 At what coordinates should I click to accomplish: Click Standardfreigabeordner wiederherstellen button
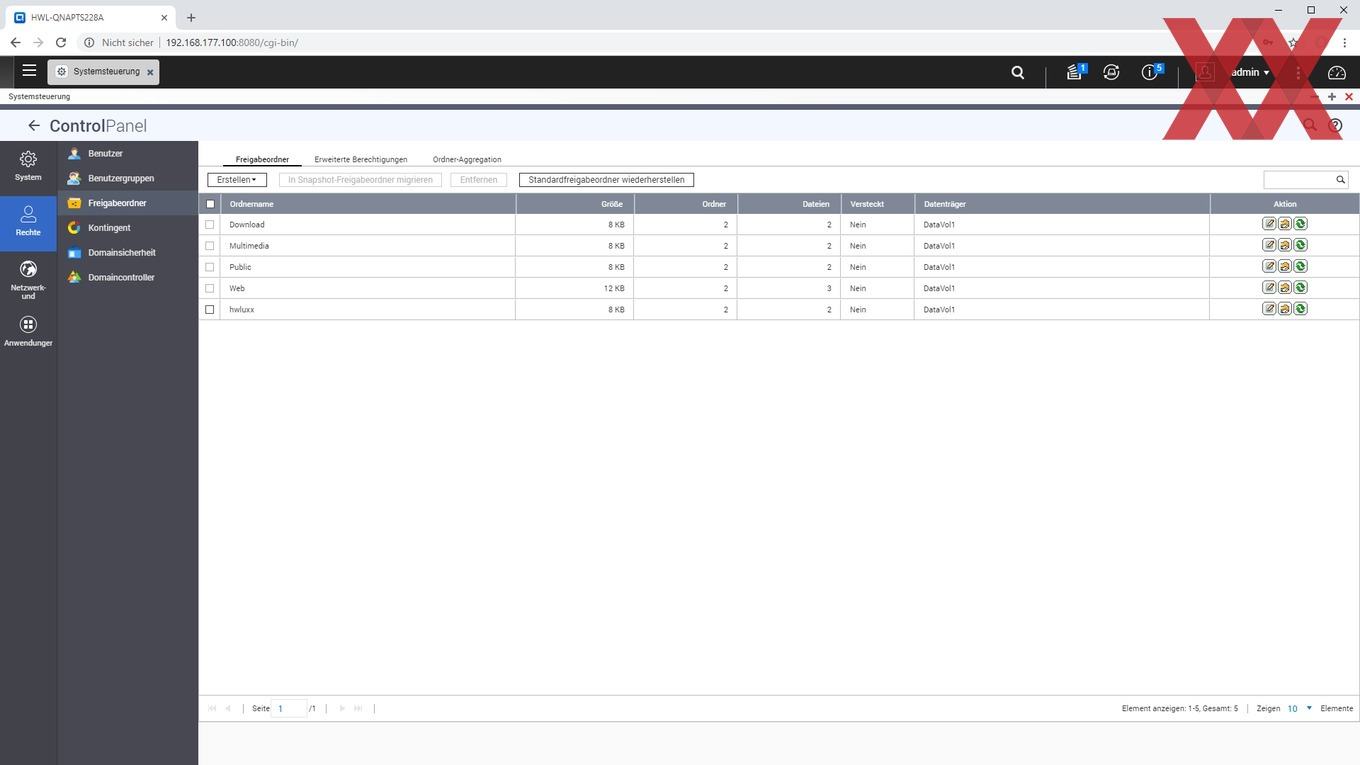(x=606, y=180)
